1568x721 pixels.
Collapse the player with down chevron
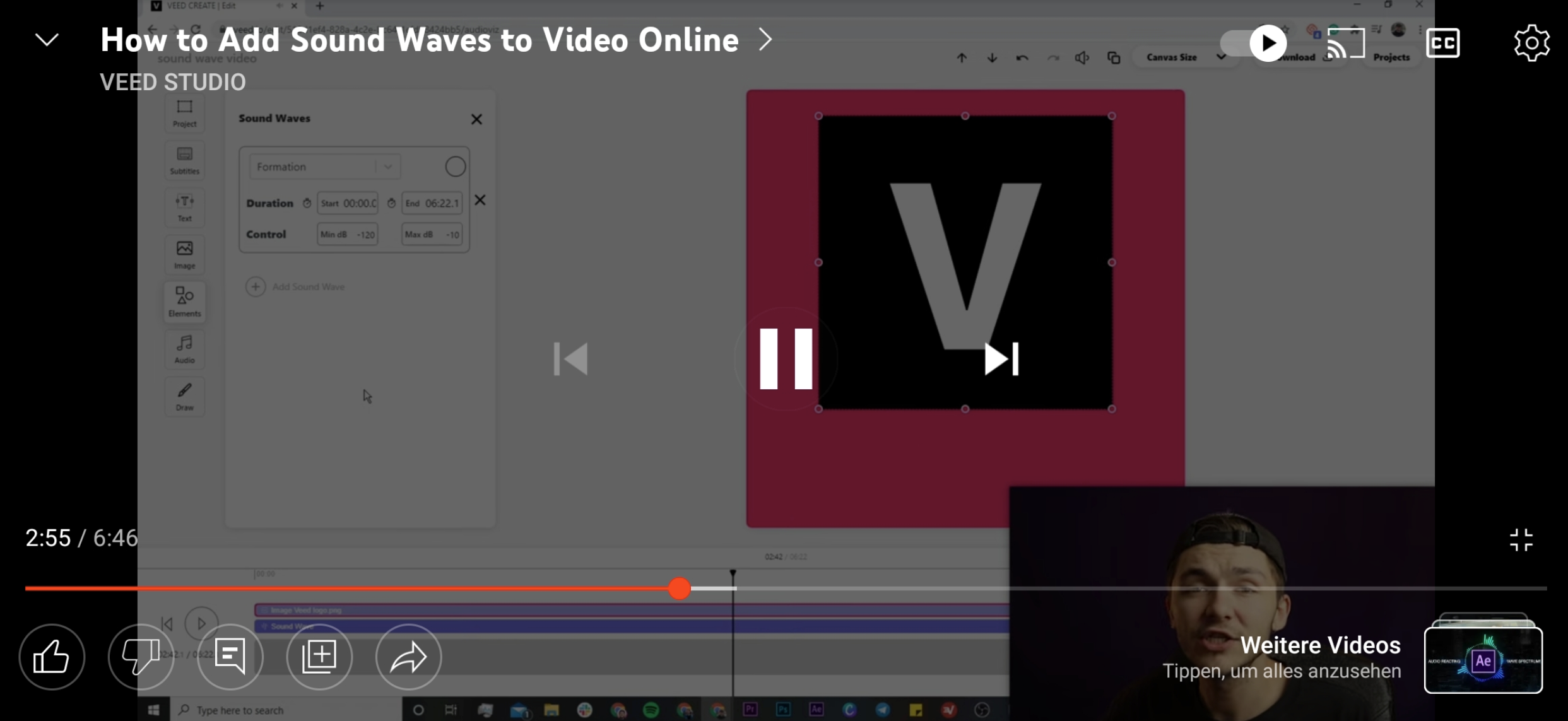pos(47,40)
